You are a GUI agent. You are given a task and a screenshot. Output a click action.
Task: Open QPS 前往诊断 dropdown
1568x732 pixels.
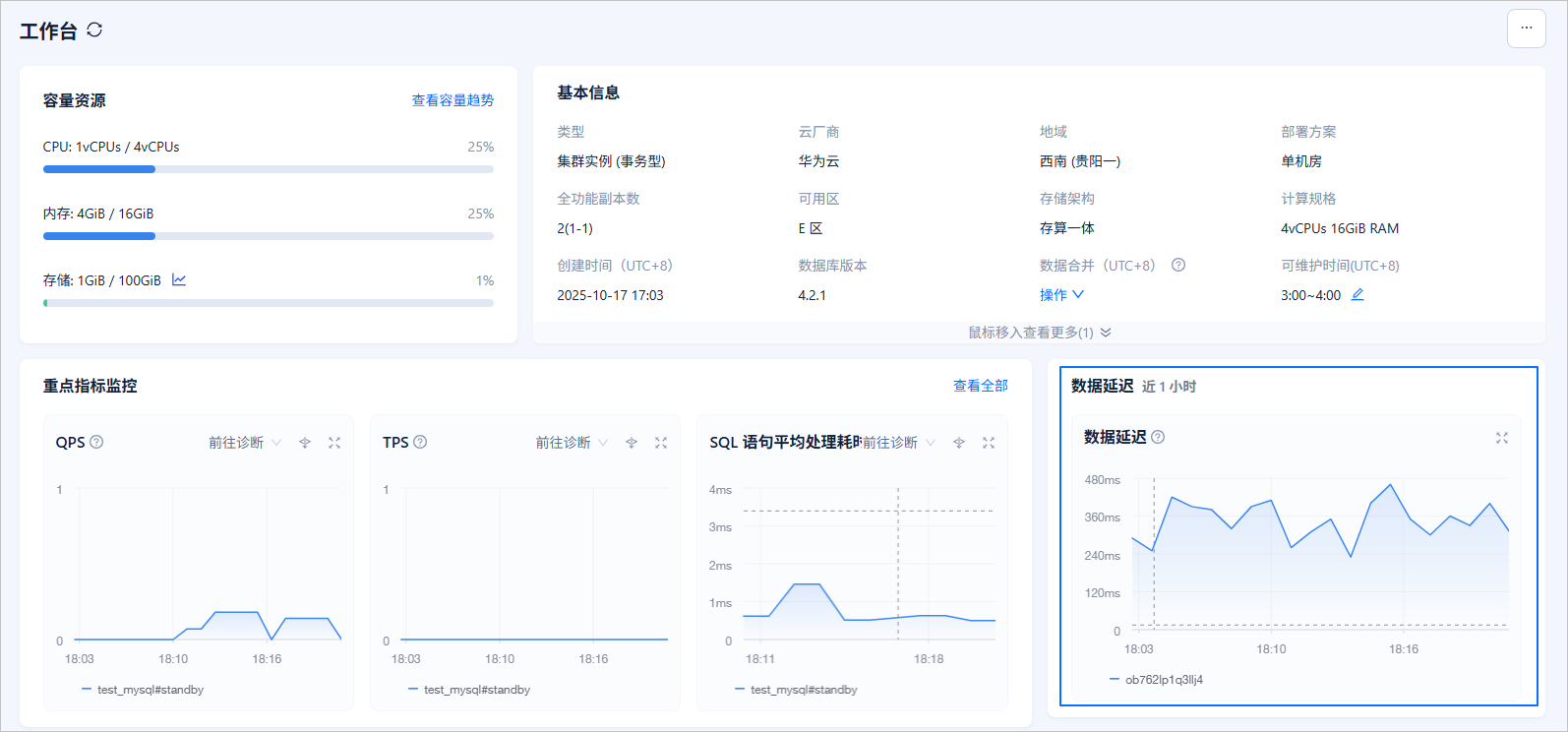click(245, 443)
